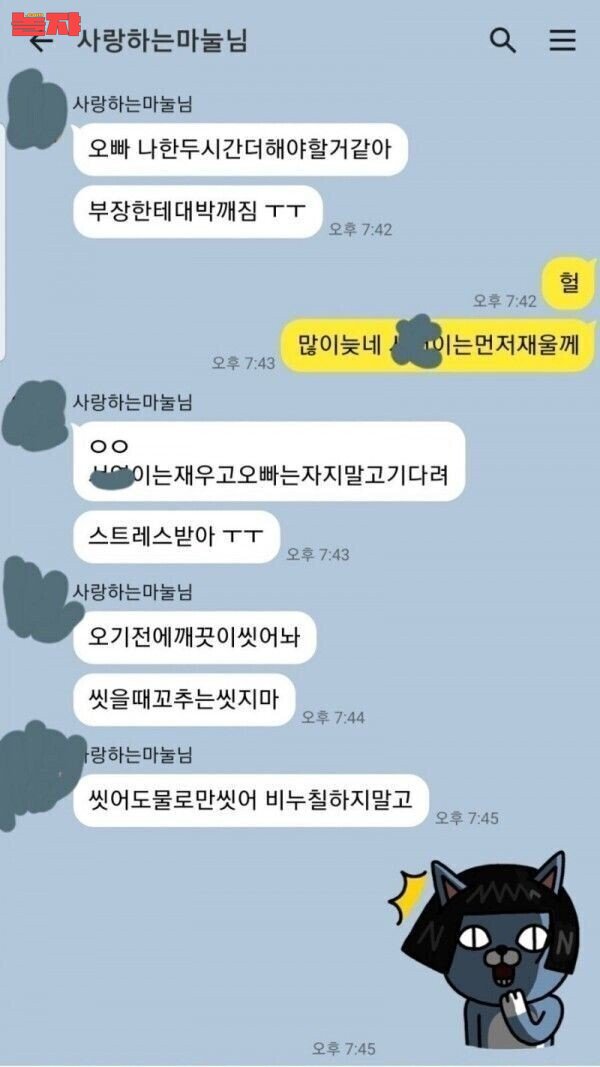Select the yellow 헐 bubble
600x1067 pixels.
568,284
